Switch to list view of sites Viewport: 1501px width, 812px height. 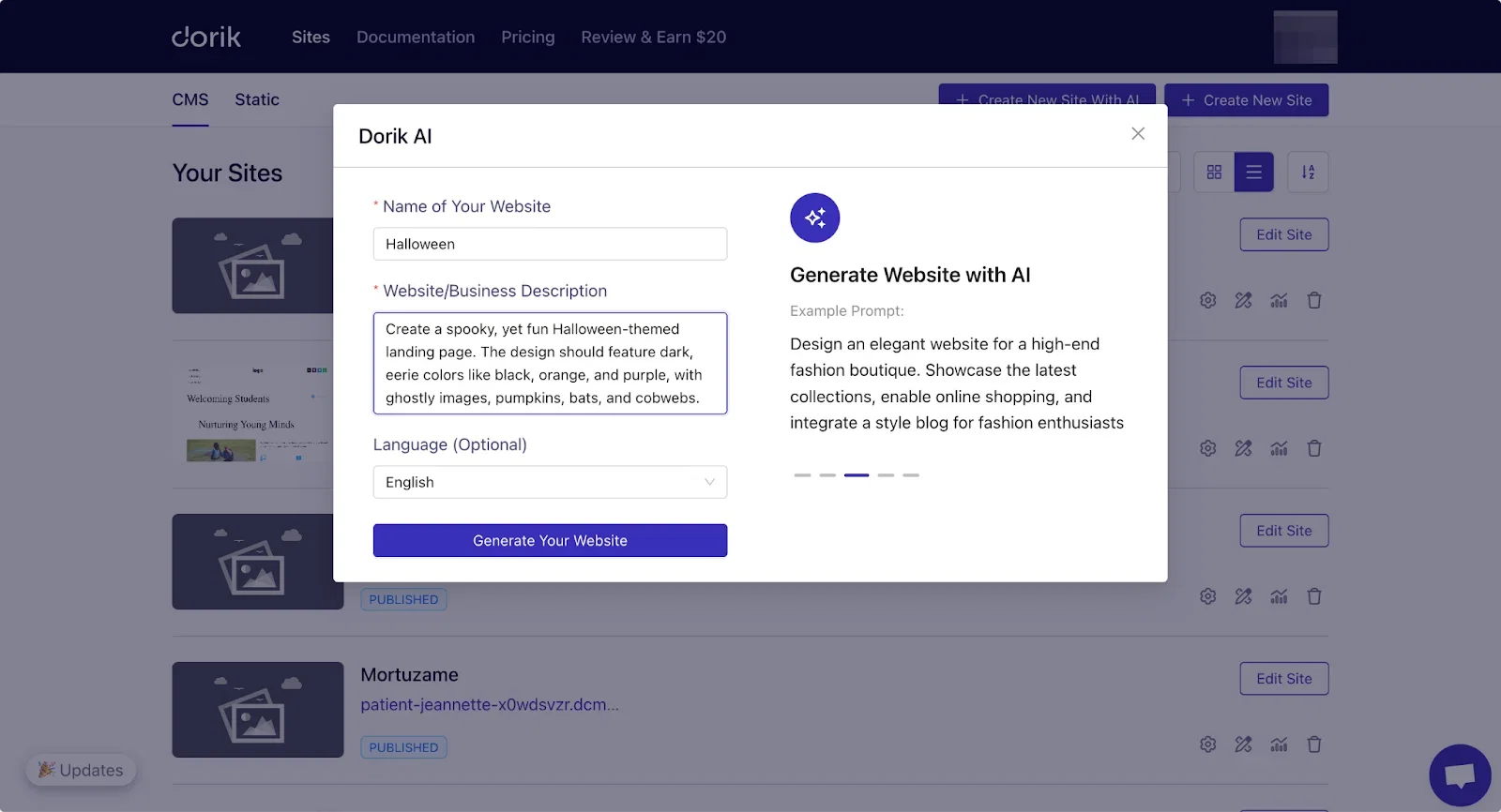click(1253, 173)
